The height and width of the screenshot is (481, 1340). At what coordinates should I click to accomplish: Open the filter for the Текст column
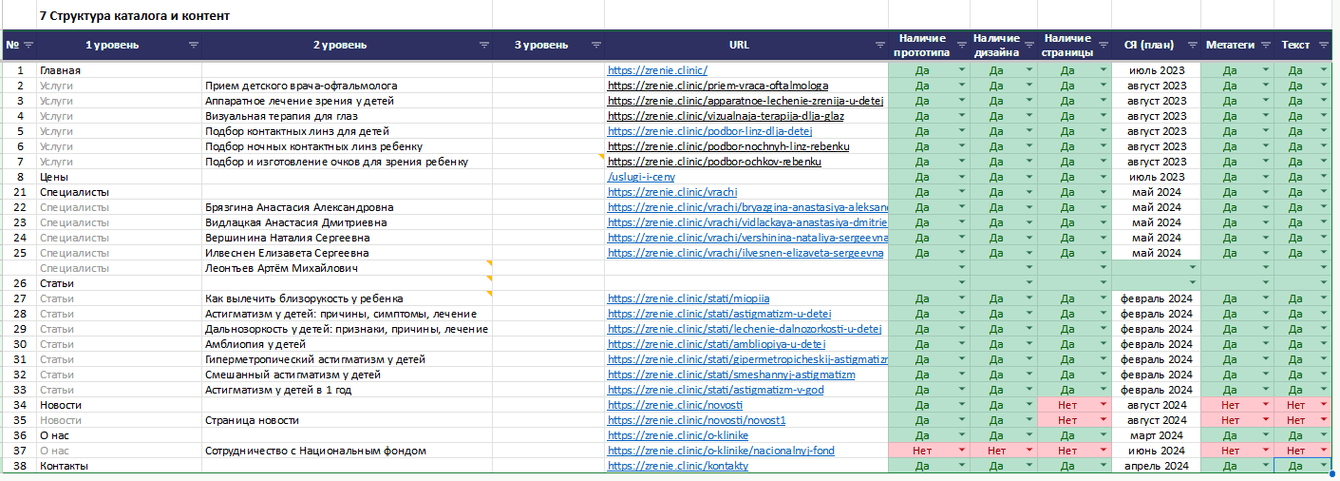tap(1324, 45)
